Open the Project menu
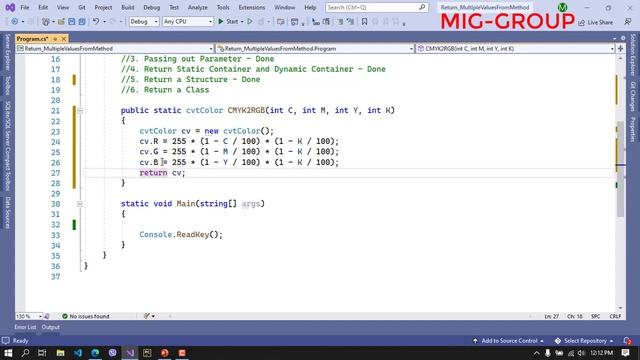Image resolution: width=640 pixels, height=360 pixels. pyautogui.click(x=103, y=7)
